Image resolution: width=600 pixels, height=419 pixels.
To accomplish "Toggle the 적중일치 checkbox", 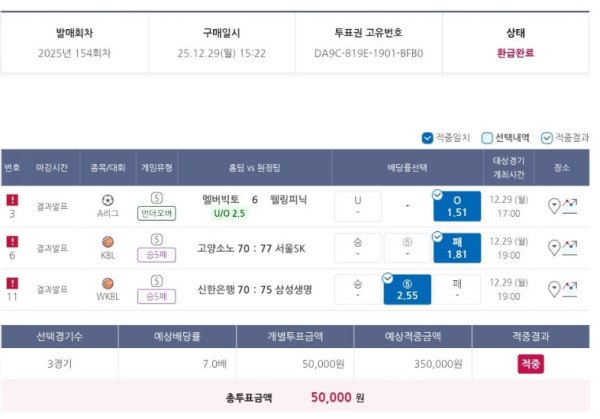I will tap(428, 138).
